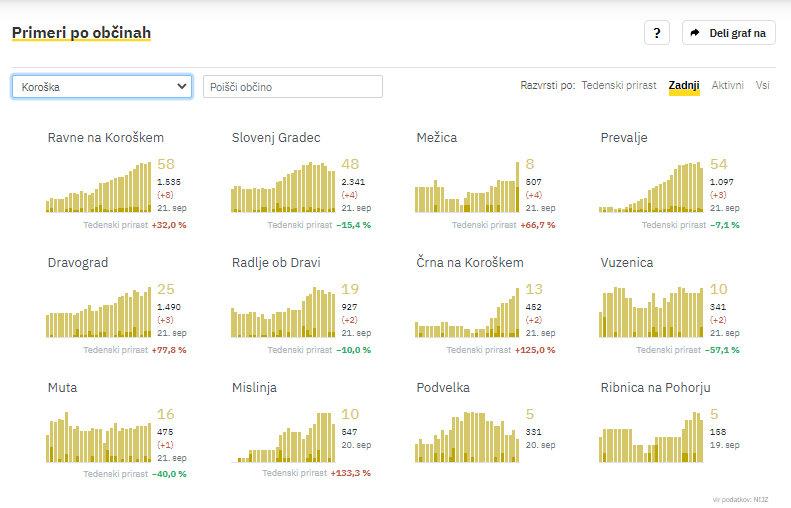Select the Zadnji sort option

coord(684,86)
